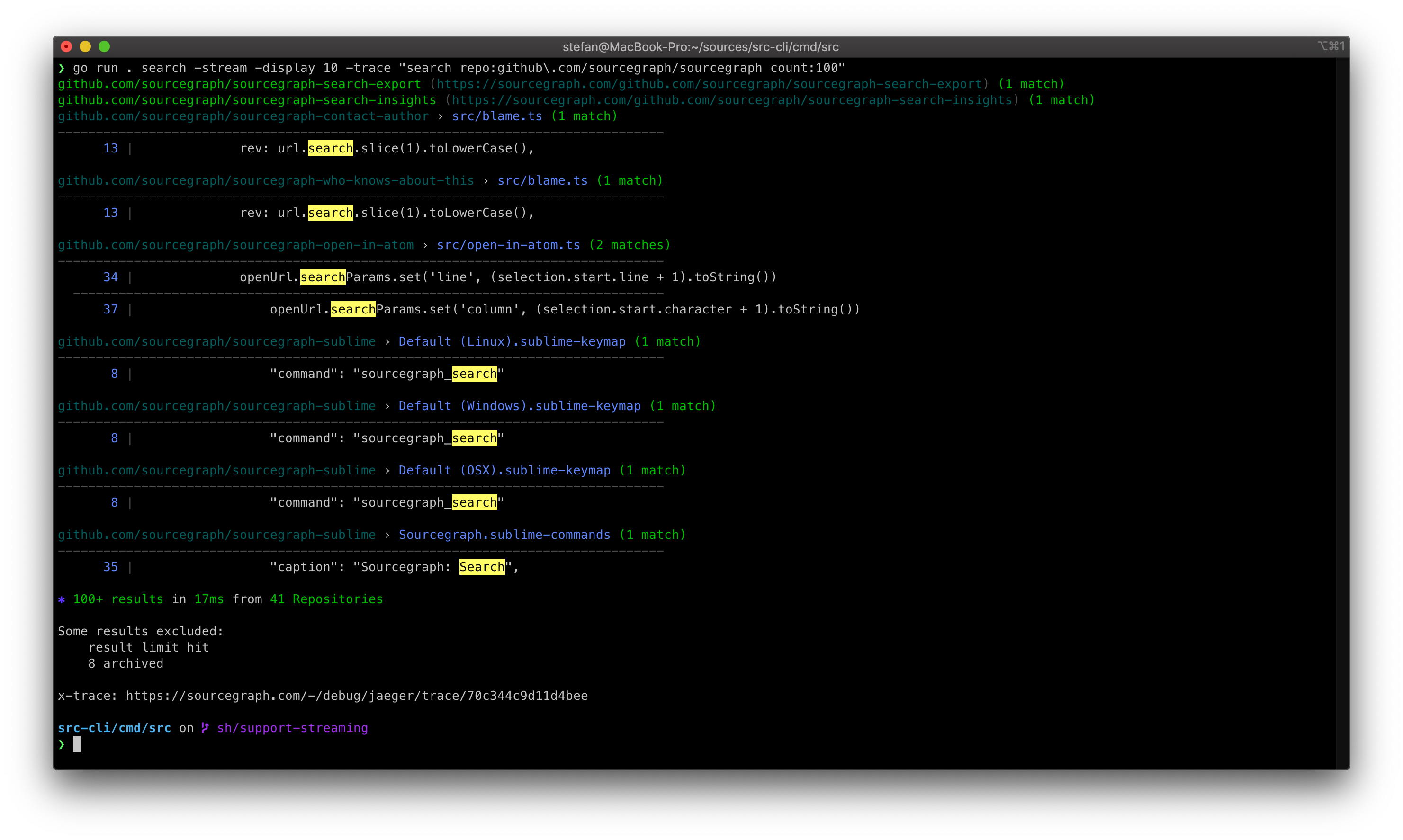Click the ⌥⌘1 shortcut indicator in the titlebar
The image size is (1403, 840).
coord(1331,46)
